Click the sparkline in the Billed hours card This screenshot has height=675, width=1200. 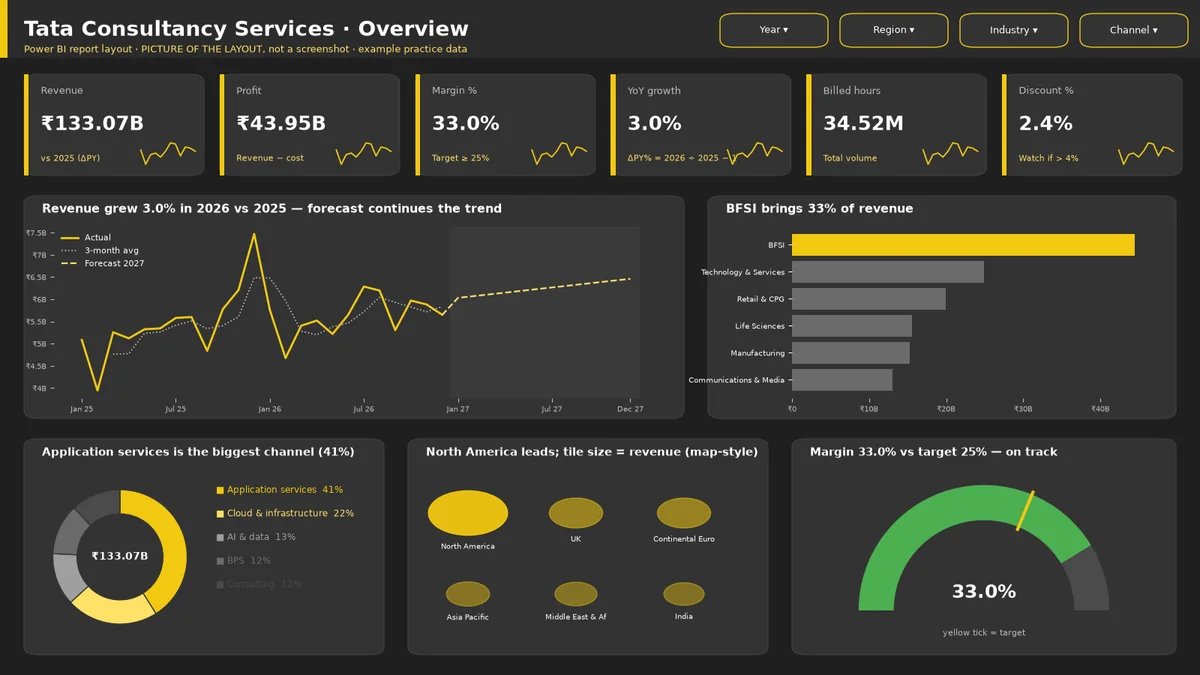point(950,153)
